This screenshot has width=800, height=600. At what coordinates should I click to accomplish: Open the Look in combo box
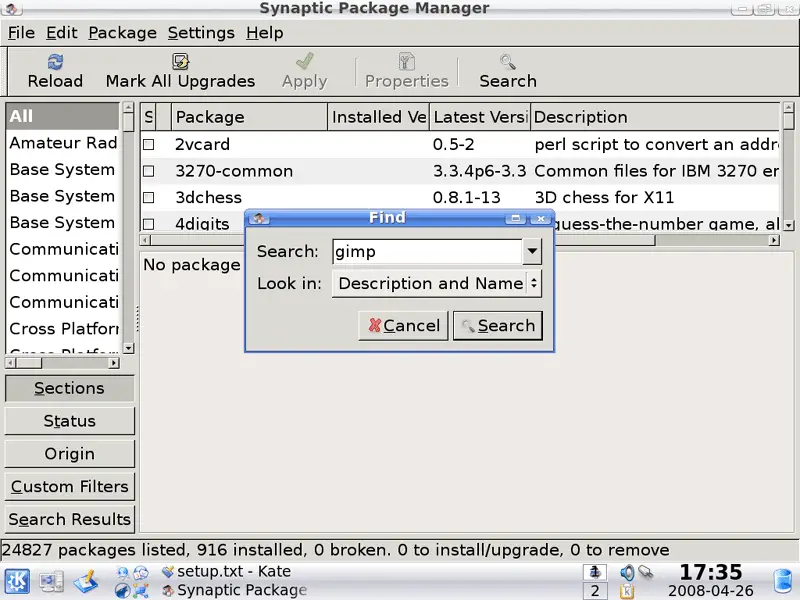pos(437,284)
